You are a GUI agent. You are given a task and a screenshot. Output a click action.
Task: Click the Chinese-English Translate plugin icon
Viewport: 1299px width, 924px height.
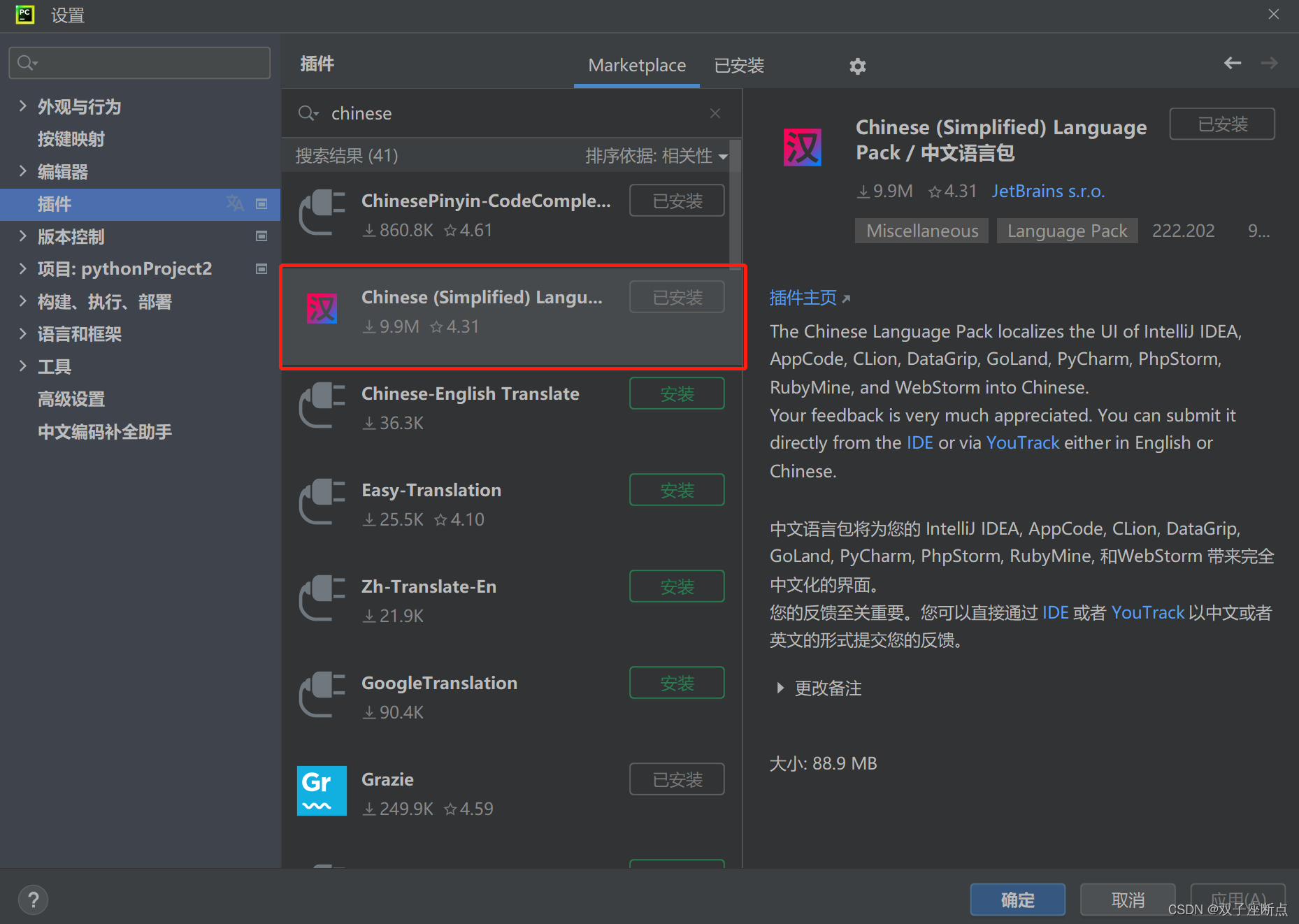tap(322, 405)
